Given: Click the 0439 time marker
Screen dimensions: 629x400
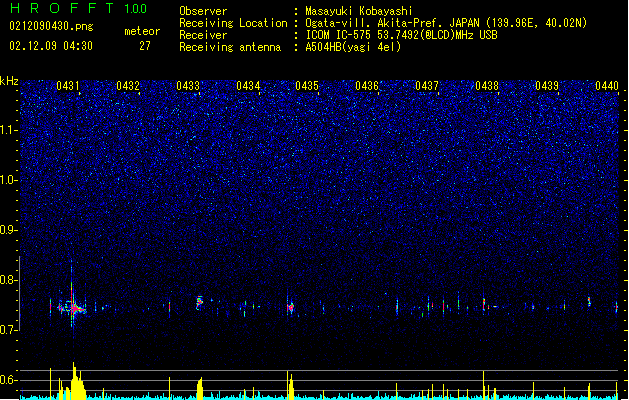Looking at the screenshot, I should pos(547,86).
